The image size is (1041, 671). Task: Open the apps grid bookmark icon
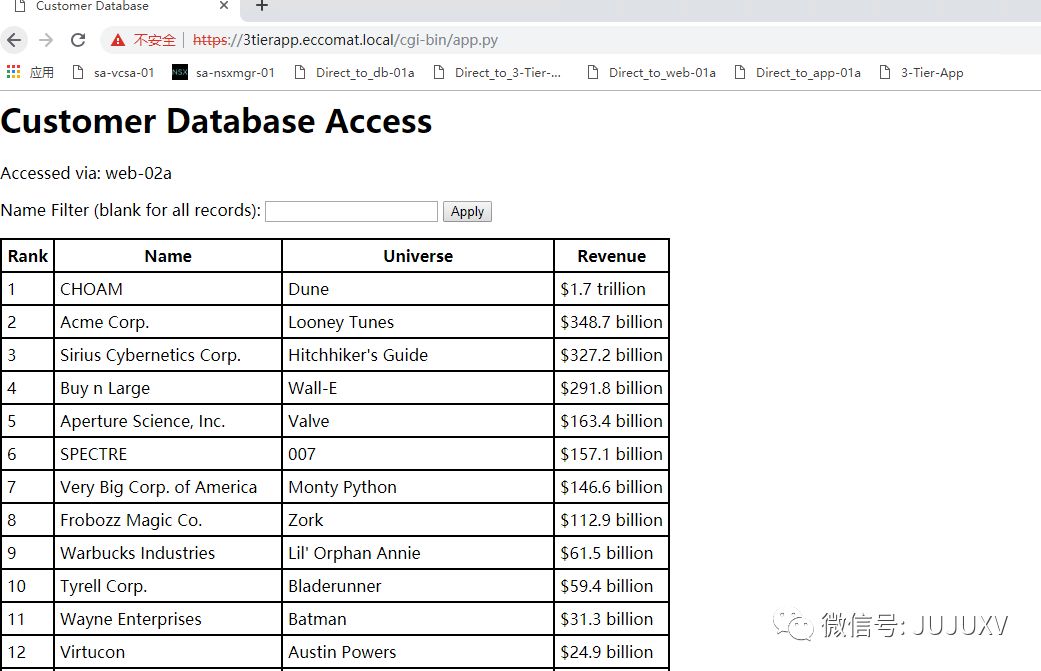pos(13,72)
